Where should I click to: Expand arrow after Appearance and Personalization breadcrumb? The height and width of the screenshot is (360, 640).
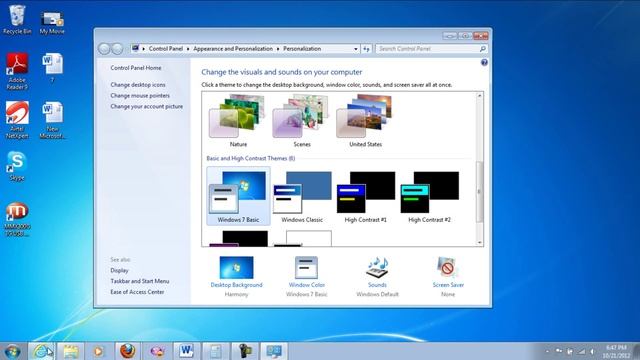278,49
